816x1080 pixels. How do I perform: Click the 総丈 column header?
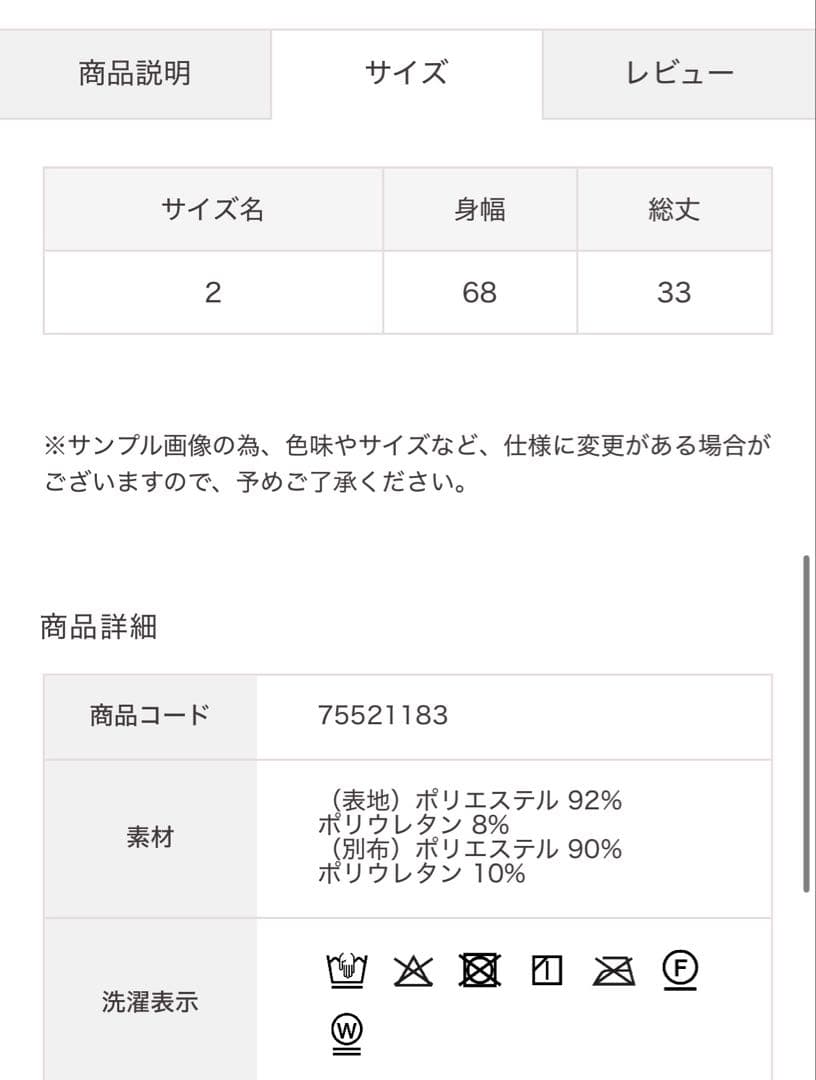[677, 209]
